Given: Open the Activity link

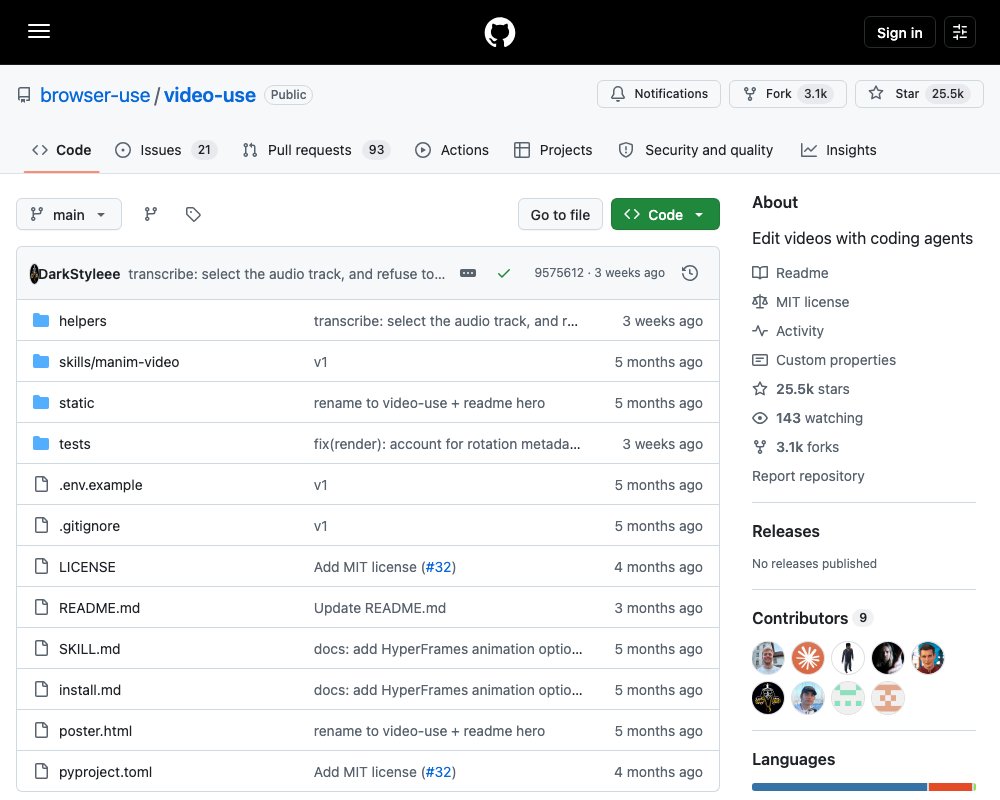Looking at the screenshot, I should (788, 331).
